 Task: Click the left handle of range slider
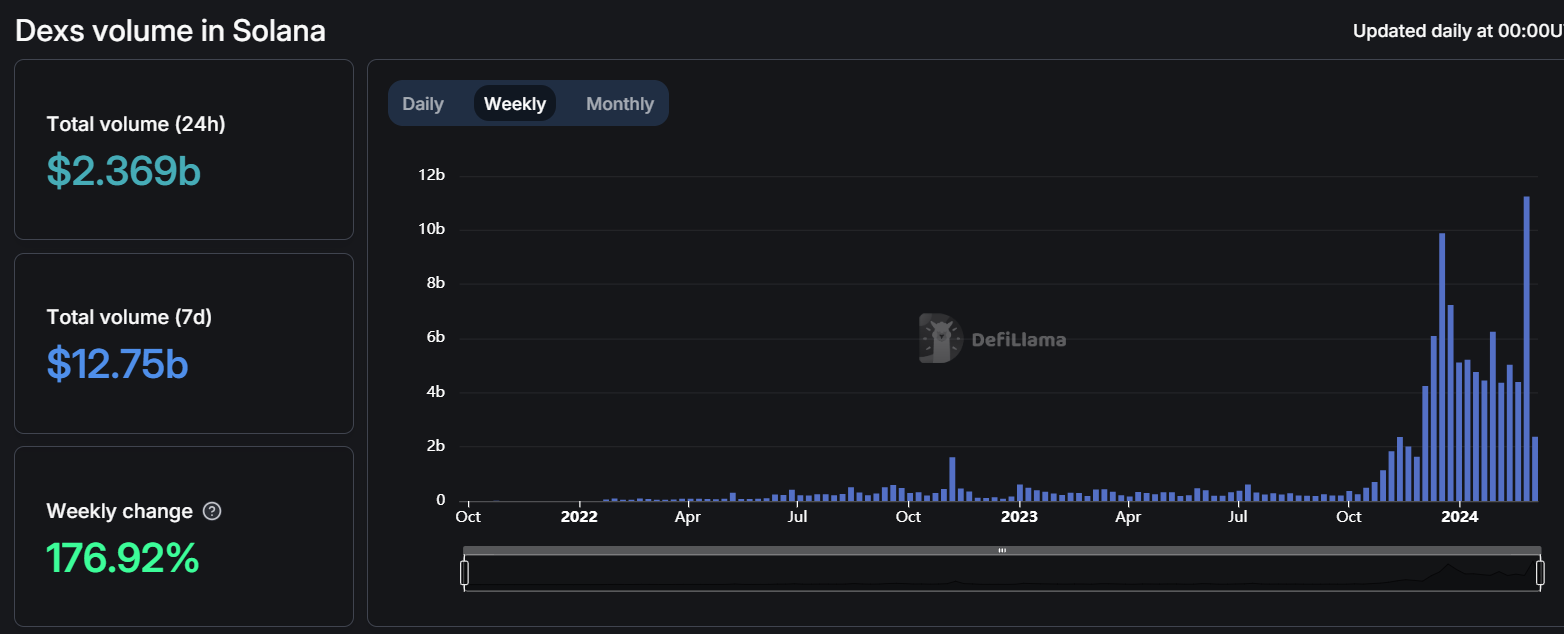[464, 573]
